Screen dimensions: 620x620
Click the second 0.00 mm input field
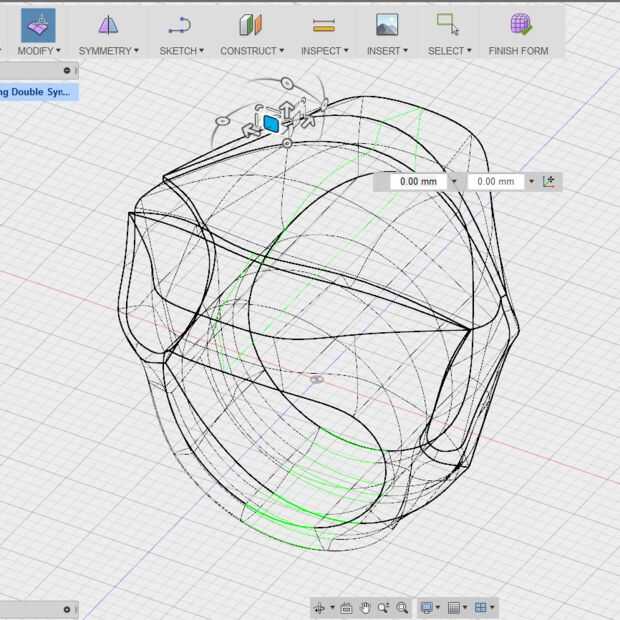pos(496,181)
